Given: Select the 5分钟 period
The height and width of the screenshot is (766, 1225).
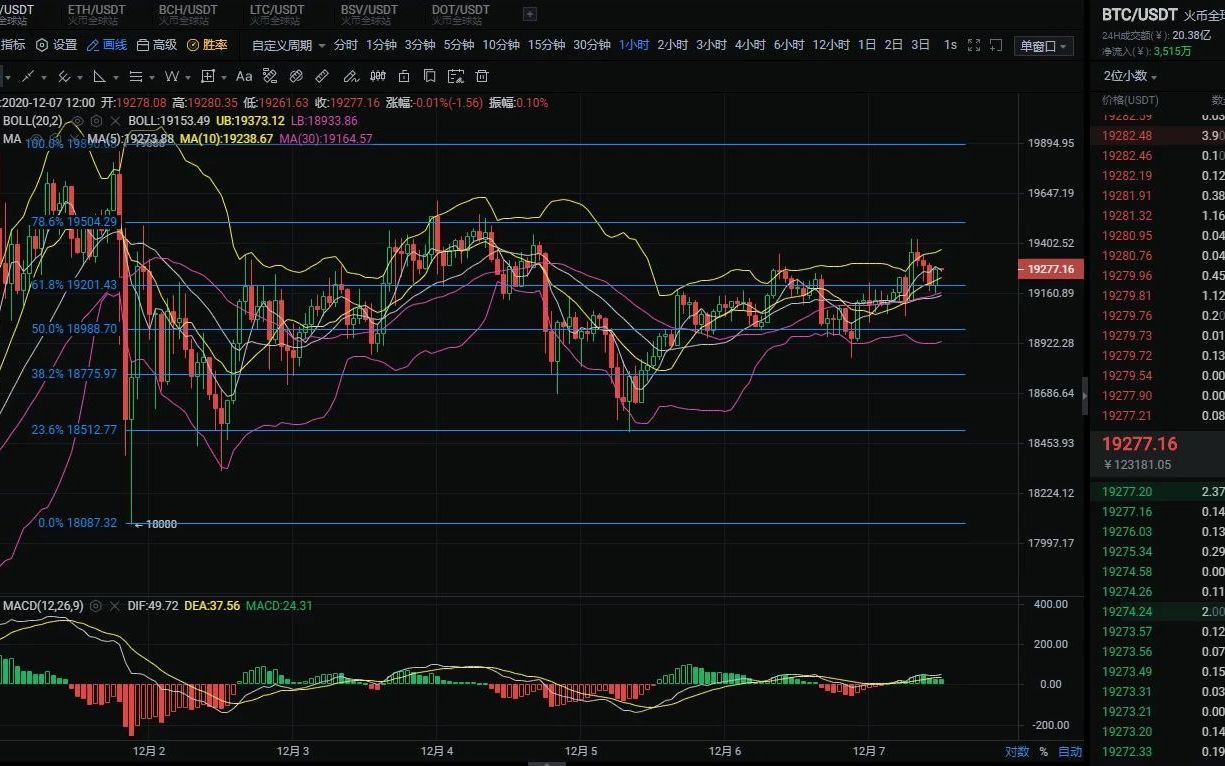Looking at the screenshot, I should (x=459, y=45).
